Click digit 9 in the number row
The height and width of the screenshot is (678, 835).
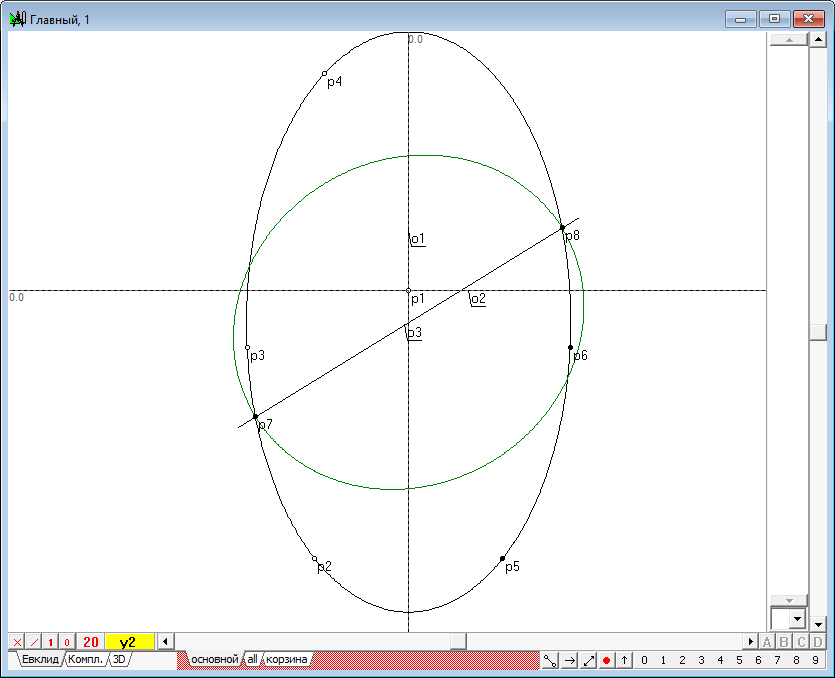815,660
